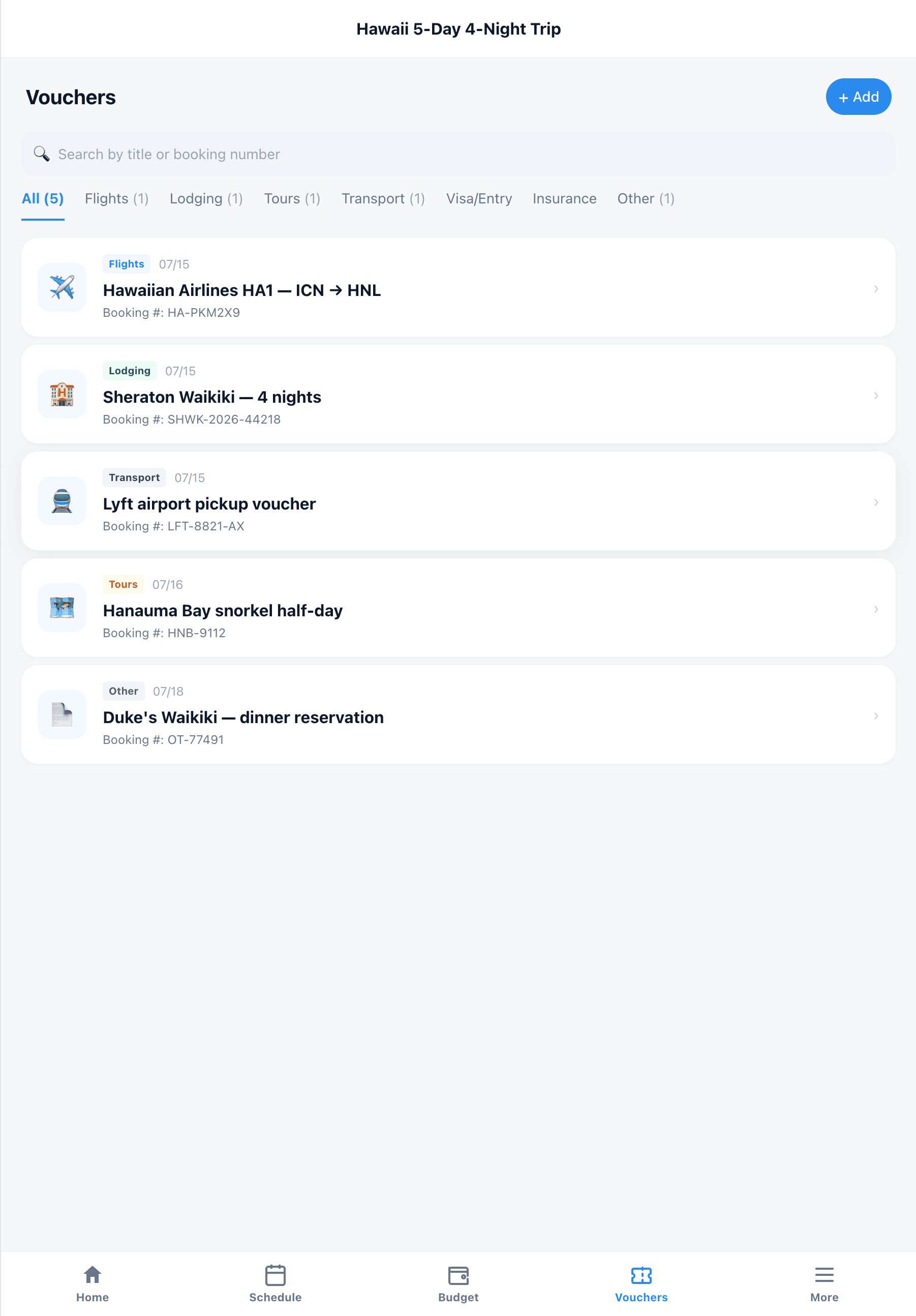Open Sheraton Waikiki details using the right chevron
This screenshot has height=1316, width=916.
point(876,396)
